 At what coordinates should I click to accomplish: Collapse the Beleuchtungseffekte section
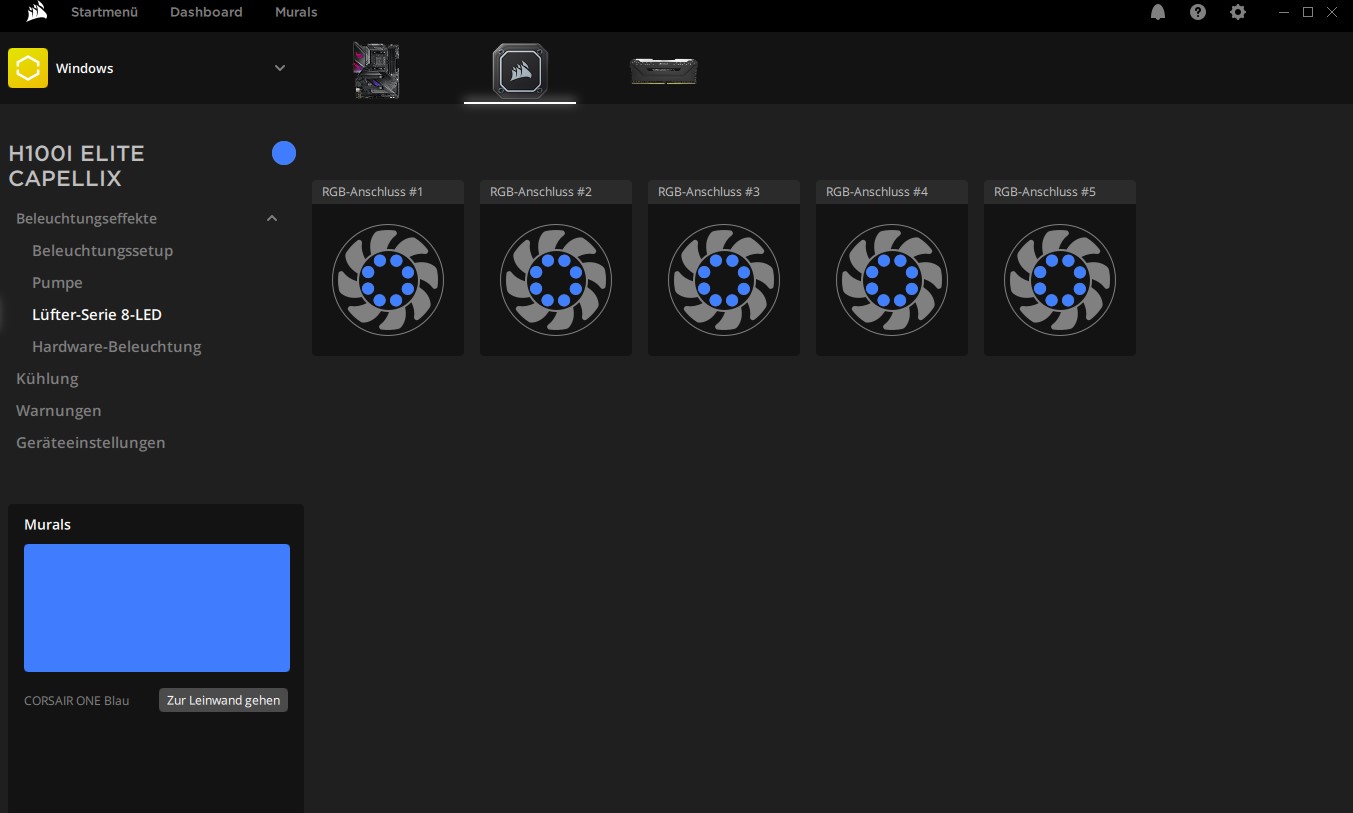click(271, 218)
